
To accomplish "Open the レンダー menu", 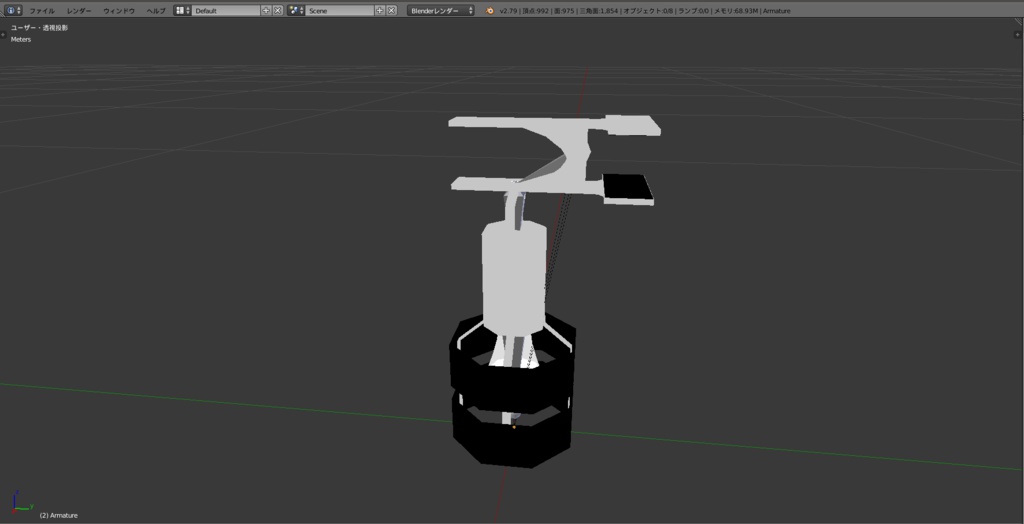I will [x=79, y=11].
